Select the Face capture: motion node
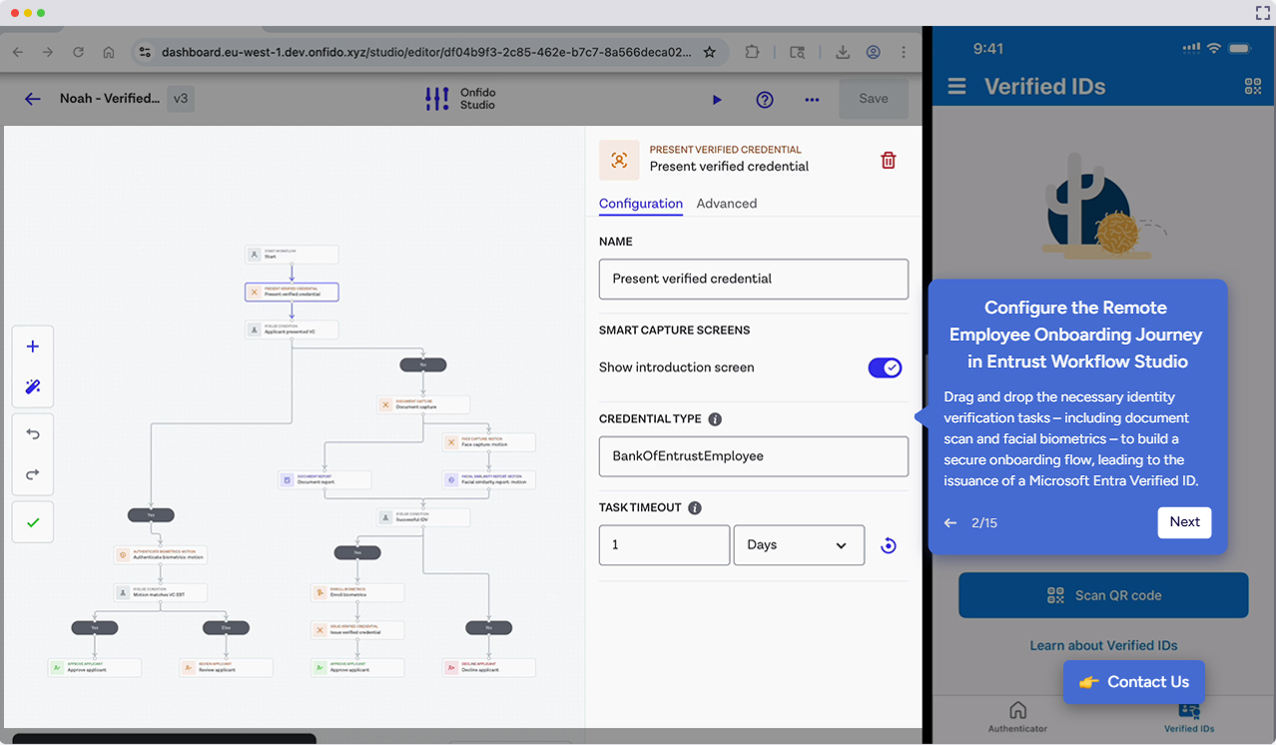This screenshot has width=1276, height=745. 489,442
